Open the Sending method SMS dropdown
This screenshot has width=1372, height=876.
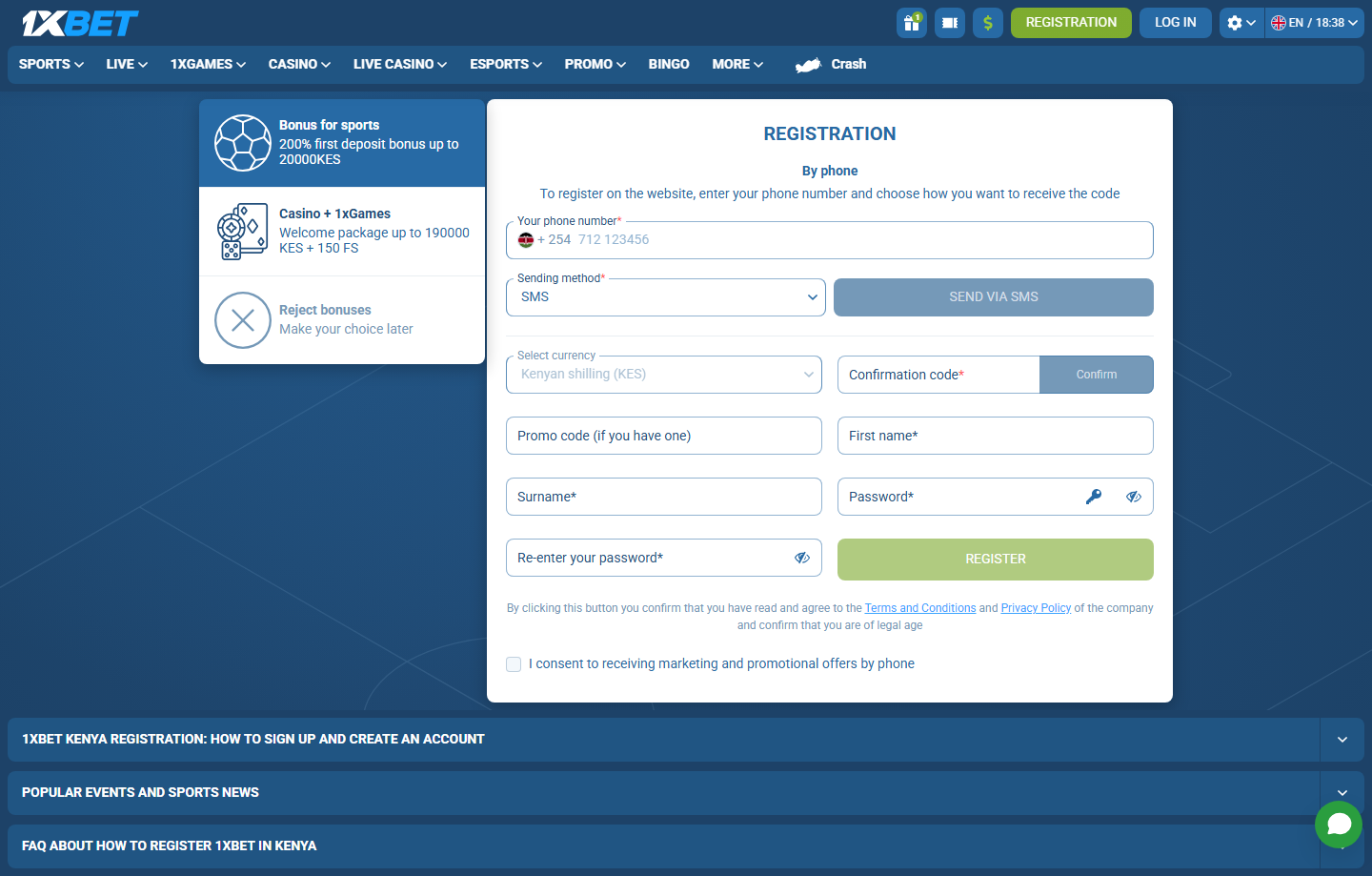tap(665, 297)
